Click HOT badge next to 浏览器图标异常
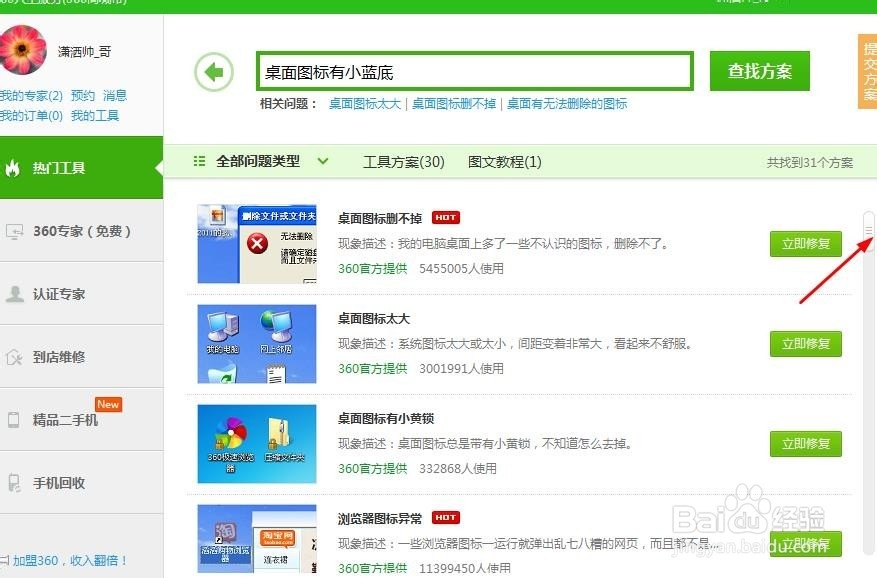 click(x=446, y=518)
